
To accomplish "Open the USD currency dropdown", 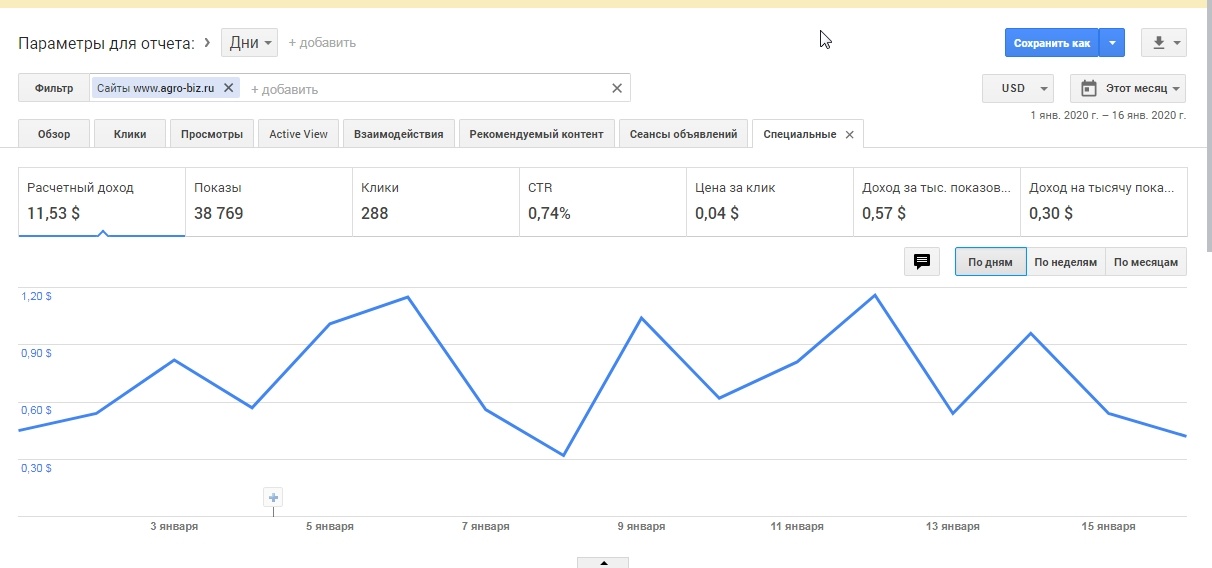I will click(1018, 88).
